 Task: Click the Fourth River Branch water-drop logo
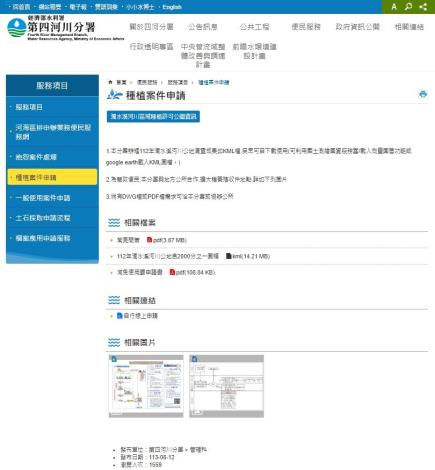coord(17,28)
